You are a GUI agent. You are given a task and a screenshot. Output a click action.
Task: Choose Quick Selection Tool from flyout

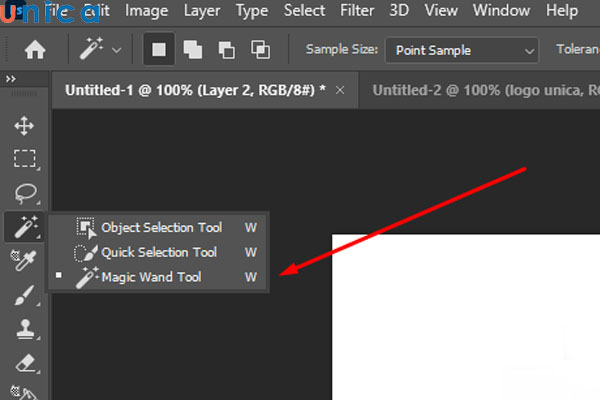tap(157, 252)
